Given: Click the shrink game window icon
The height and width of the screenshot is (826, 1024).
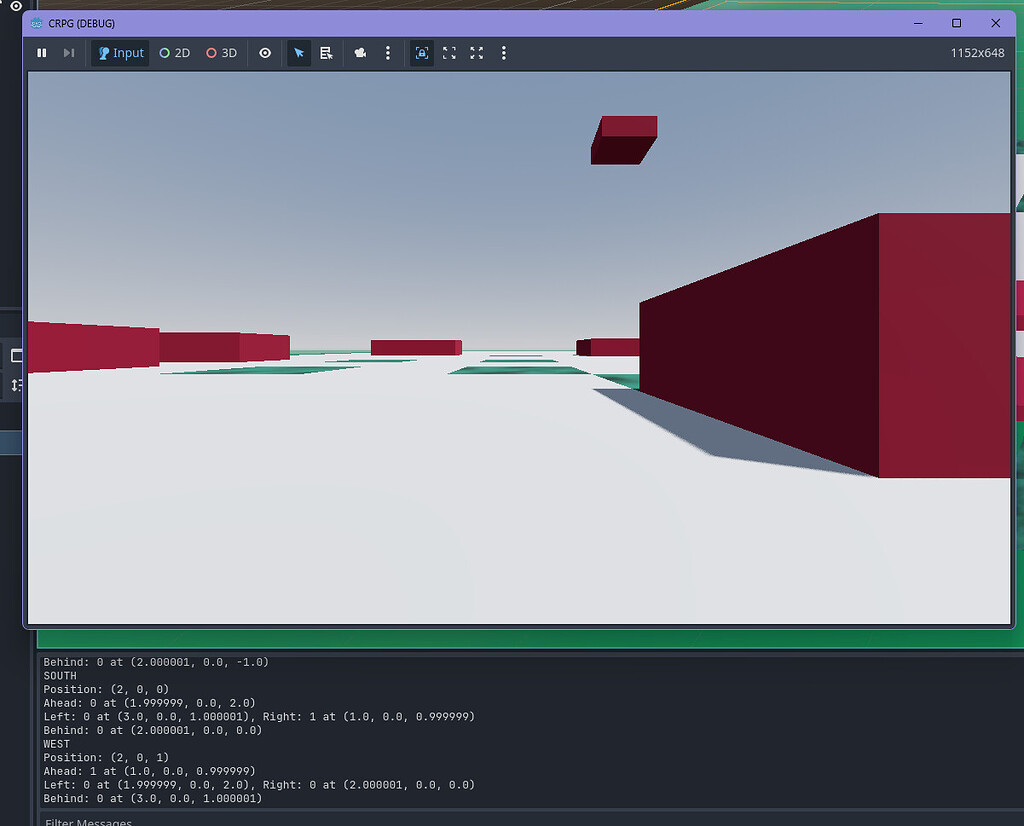Looking at the screenshot, I should (449, 53).
